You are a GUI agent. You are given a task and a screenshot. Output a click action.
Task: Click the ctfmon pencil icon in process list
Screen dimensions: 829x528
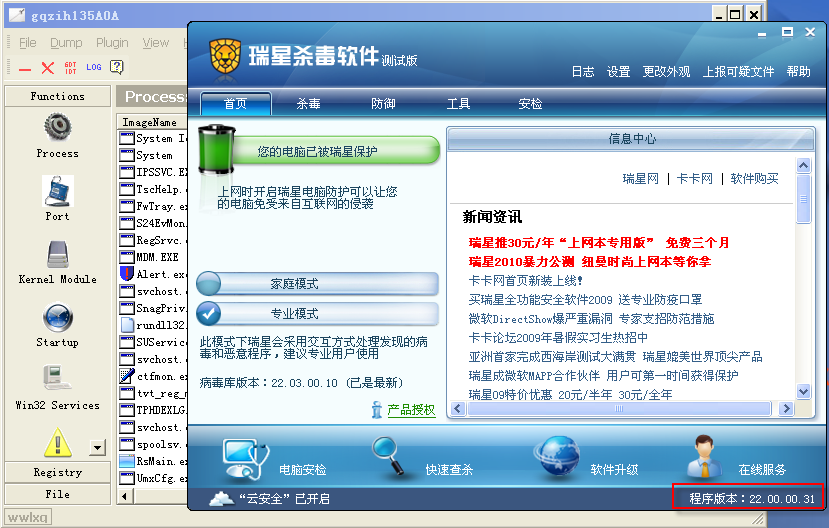(x=126, y=376)
